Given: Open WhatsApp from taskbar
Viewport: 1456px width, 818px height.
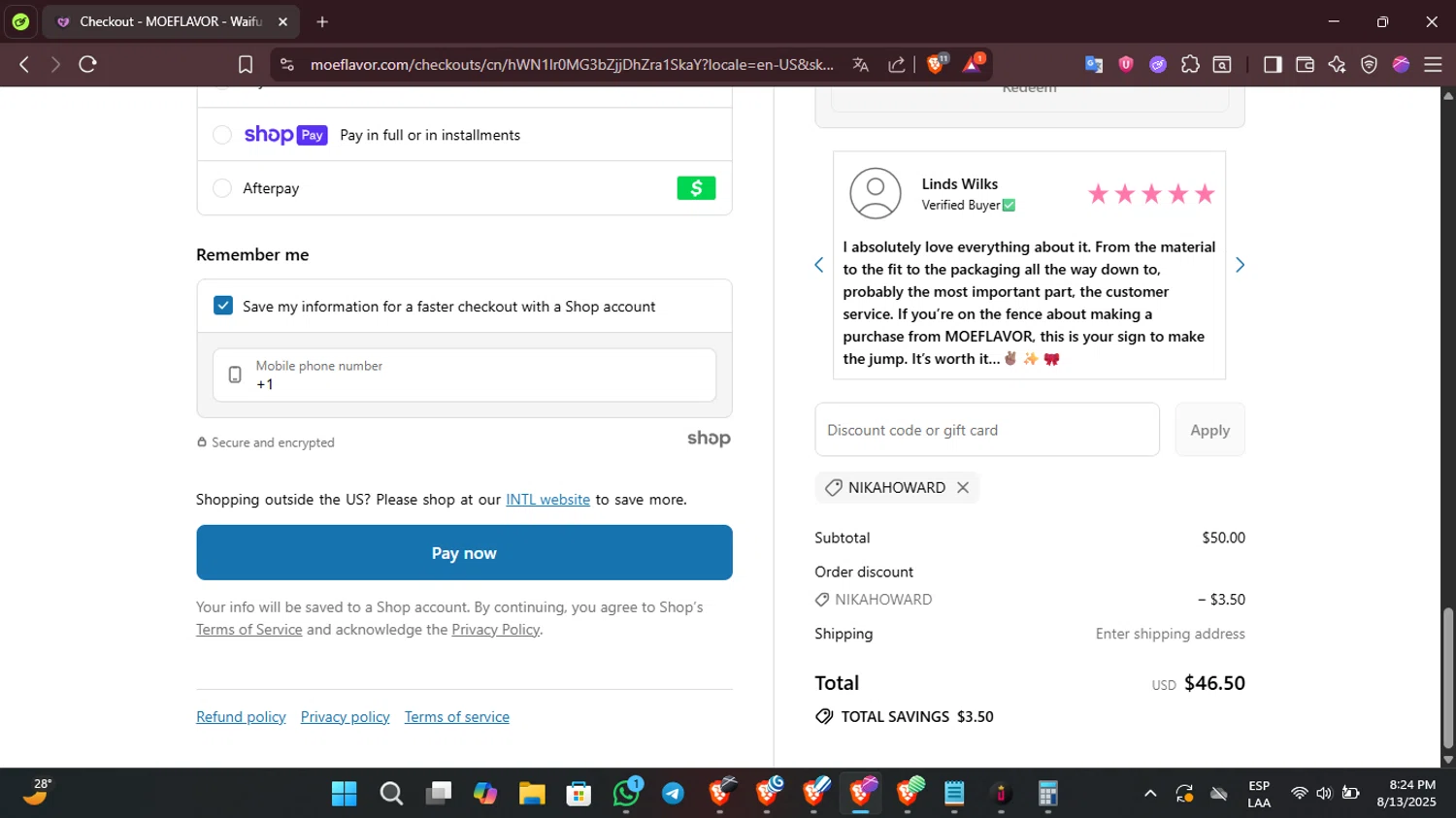Looking at the screenshot, I should coord(626,794).
